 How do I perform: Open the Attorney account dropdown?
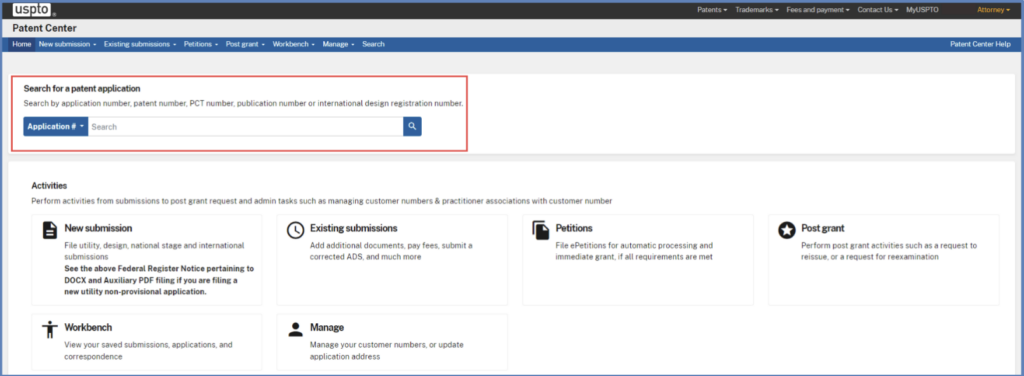click(993, 10)
